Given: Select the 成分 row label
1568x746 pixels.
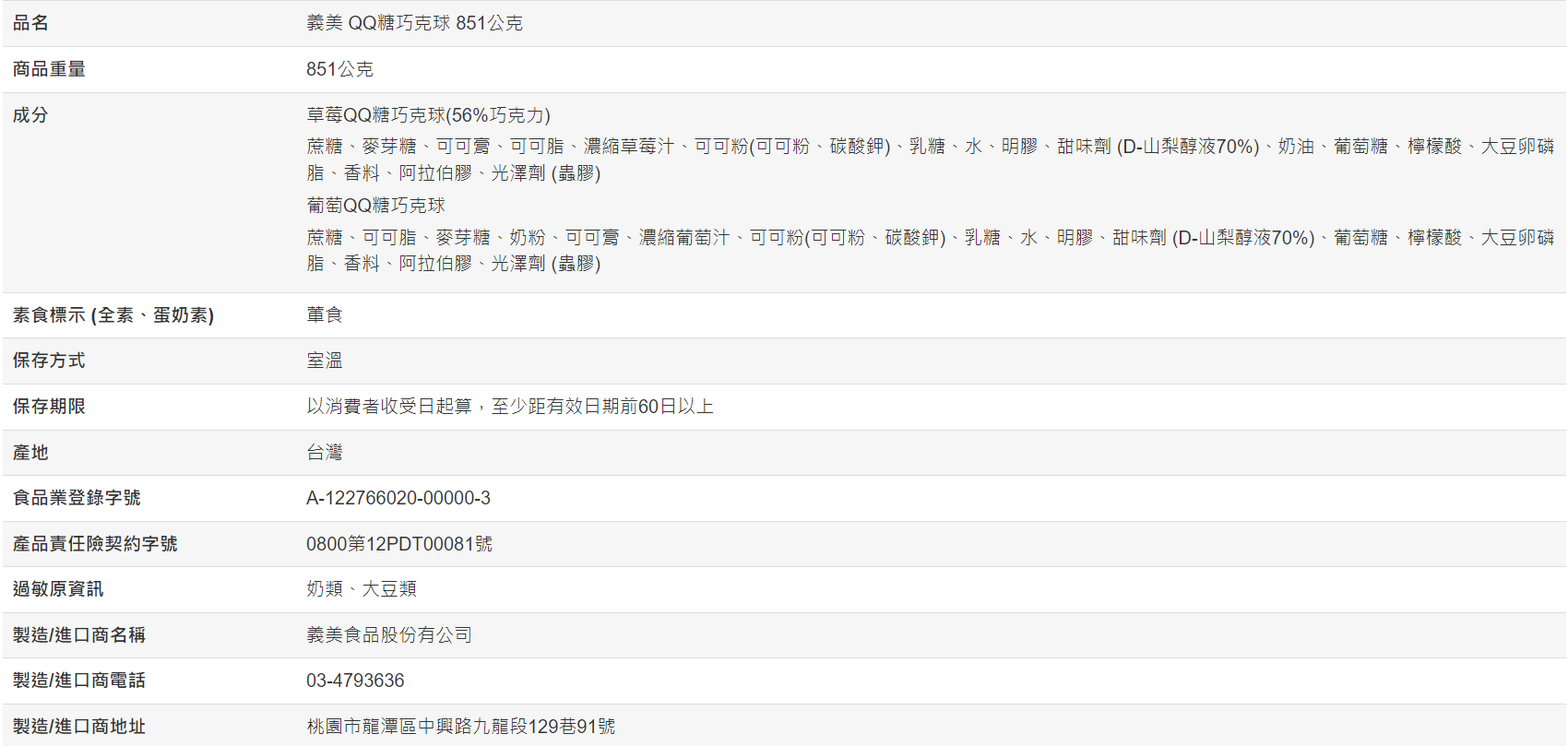Looking at the screenshot, I should pyautogui.click(x=30, y=115).
